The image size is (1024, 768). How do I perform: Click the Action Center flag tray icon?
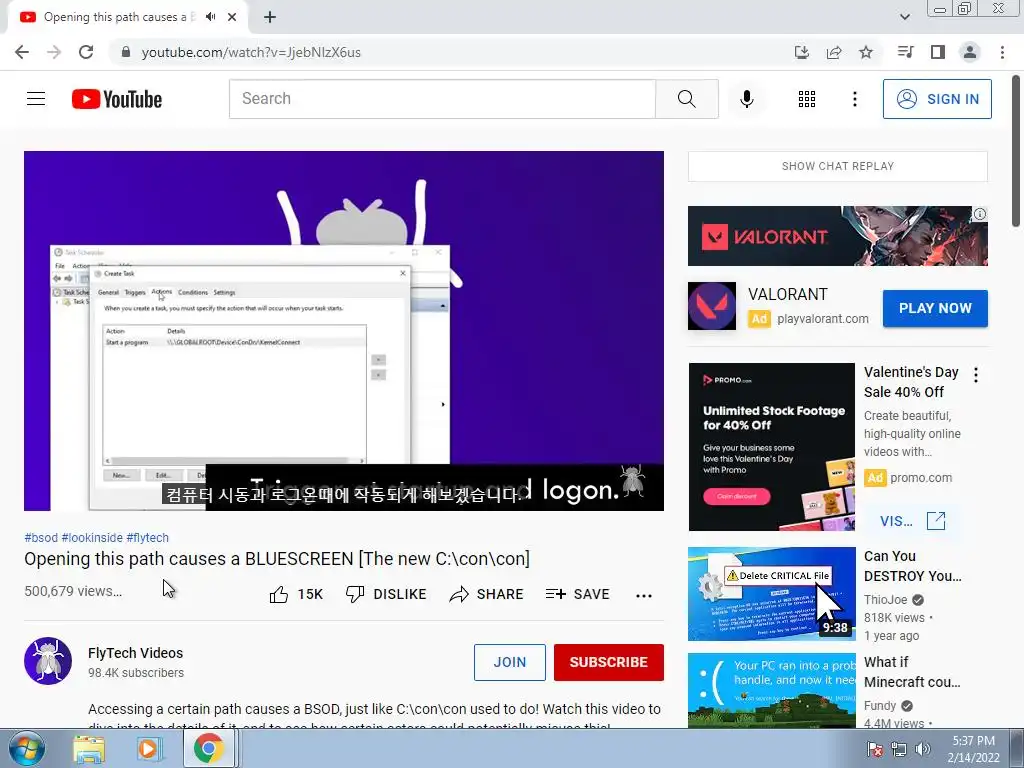click(874, 749)
